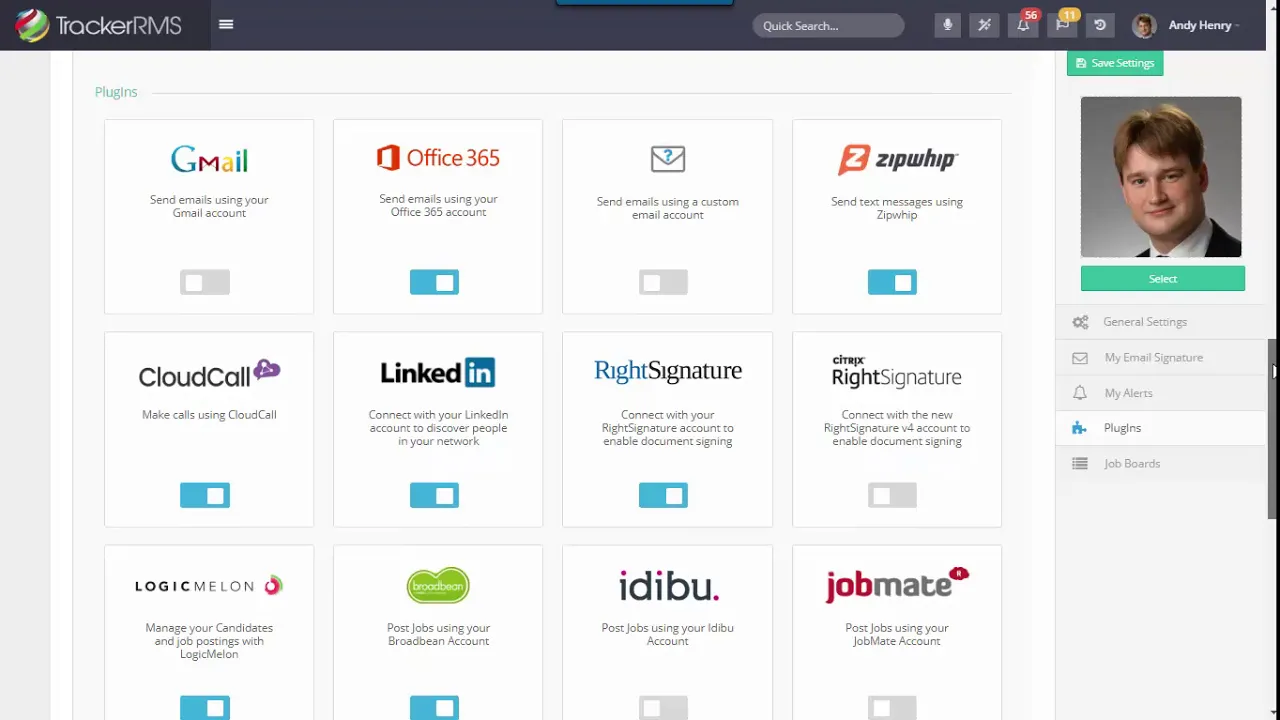Click the idibu plugin logo
This screenshot has width=1280, height=720.
pos(668,586)
